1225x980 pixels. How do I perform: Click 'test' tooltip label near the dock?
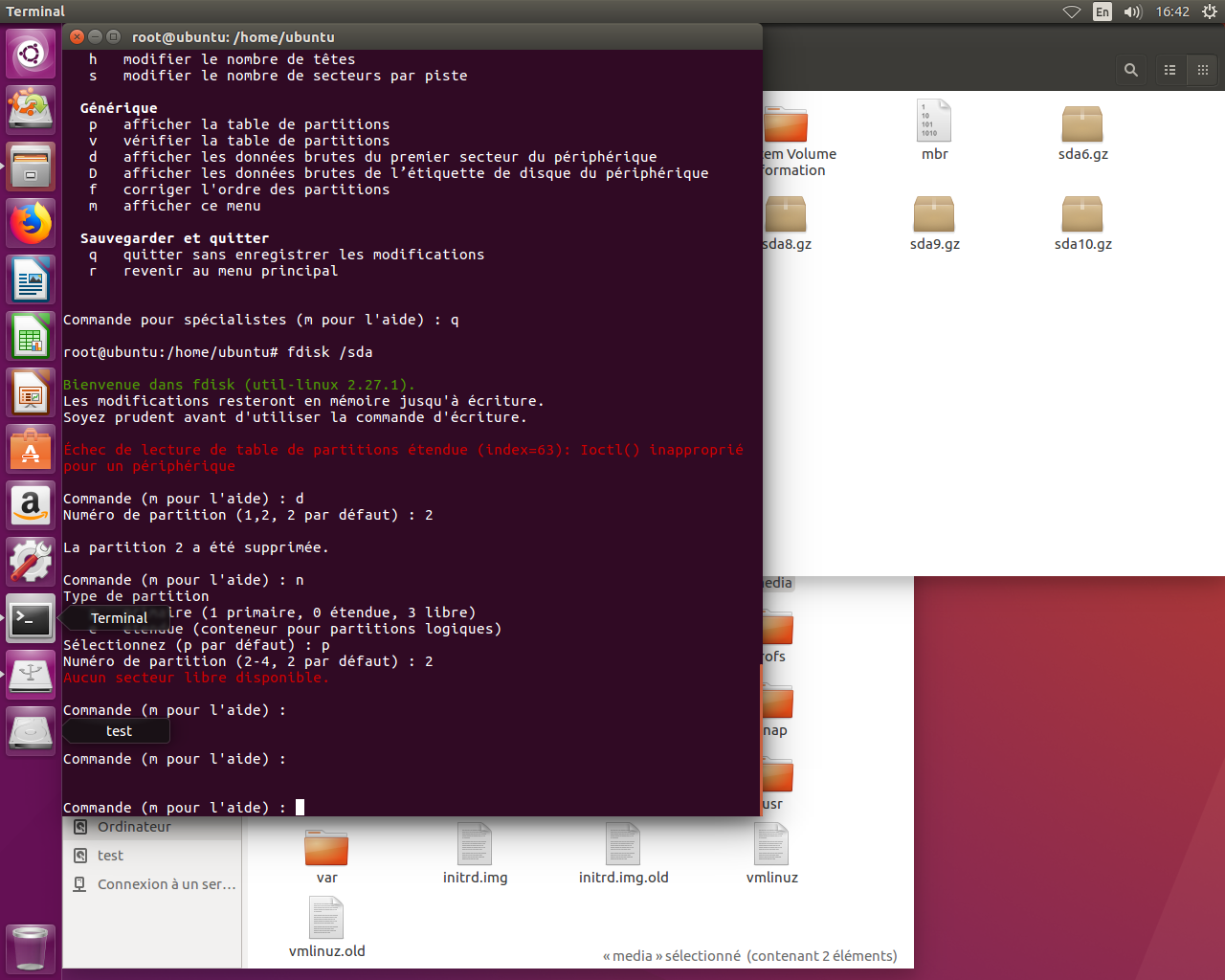(119, 731)
